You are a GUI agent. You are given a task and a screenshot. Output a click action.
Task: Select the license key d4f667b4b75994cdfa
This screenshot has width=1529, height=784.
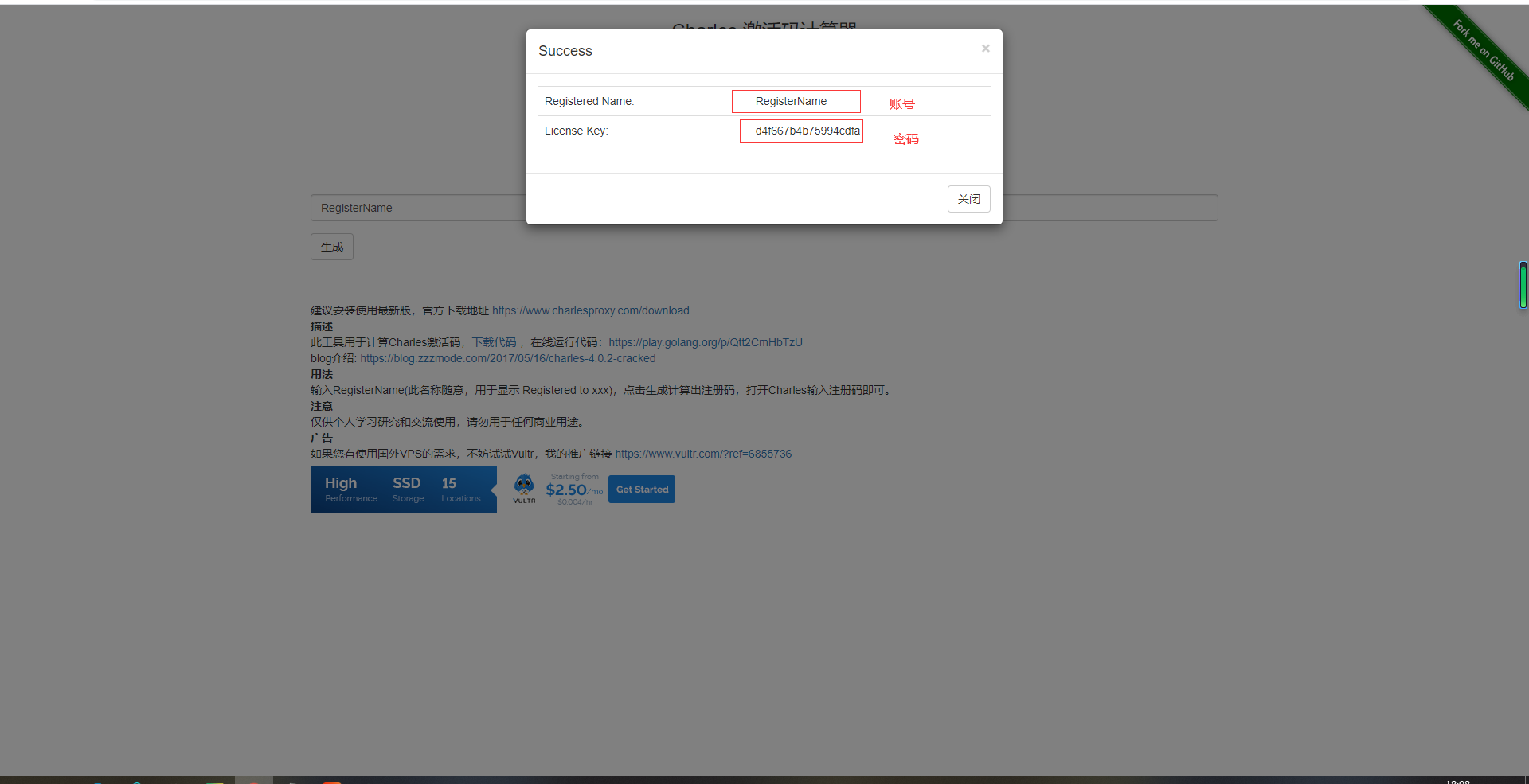point(808,131)
